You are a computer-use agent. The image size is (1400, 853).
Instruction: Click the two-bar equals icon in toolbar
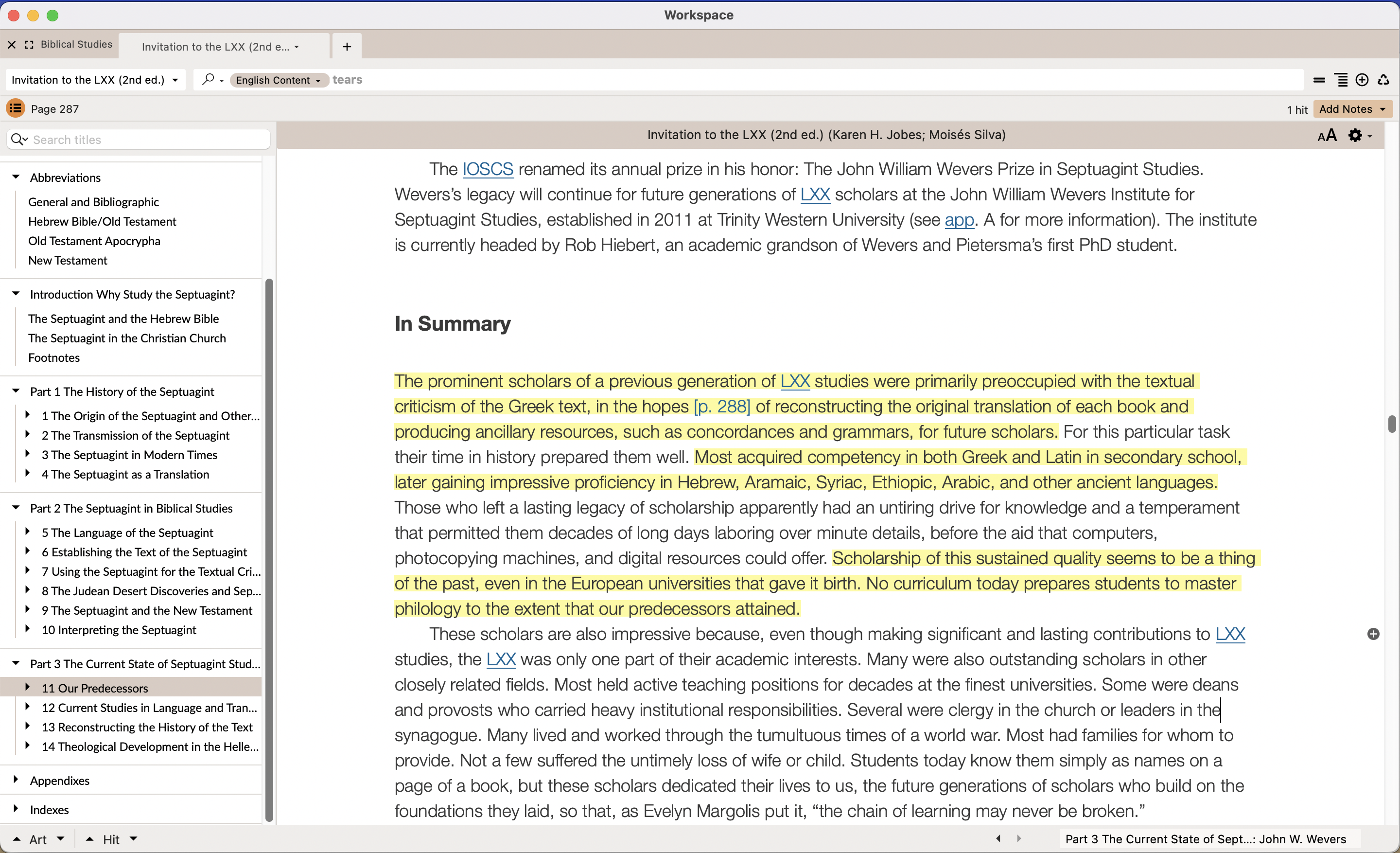(x=1319, y=80)
